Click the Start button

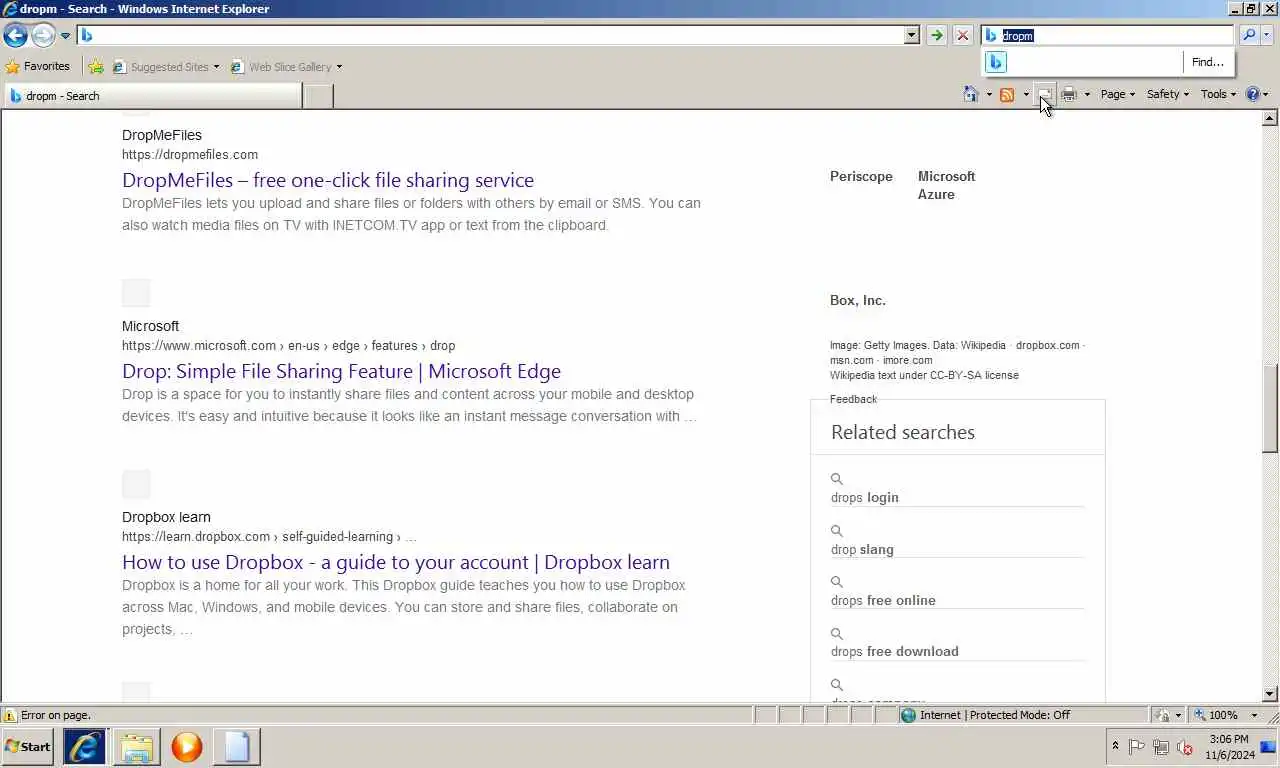(x=28, y=746)
